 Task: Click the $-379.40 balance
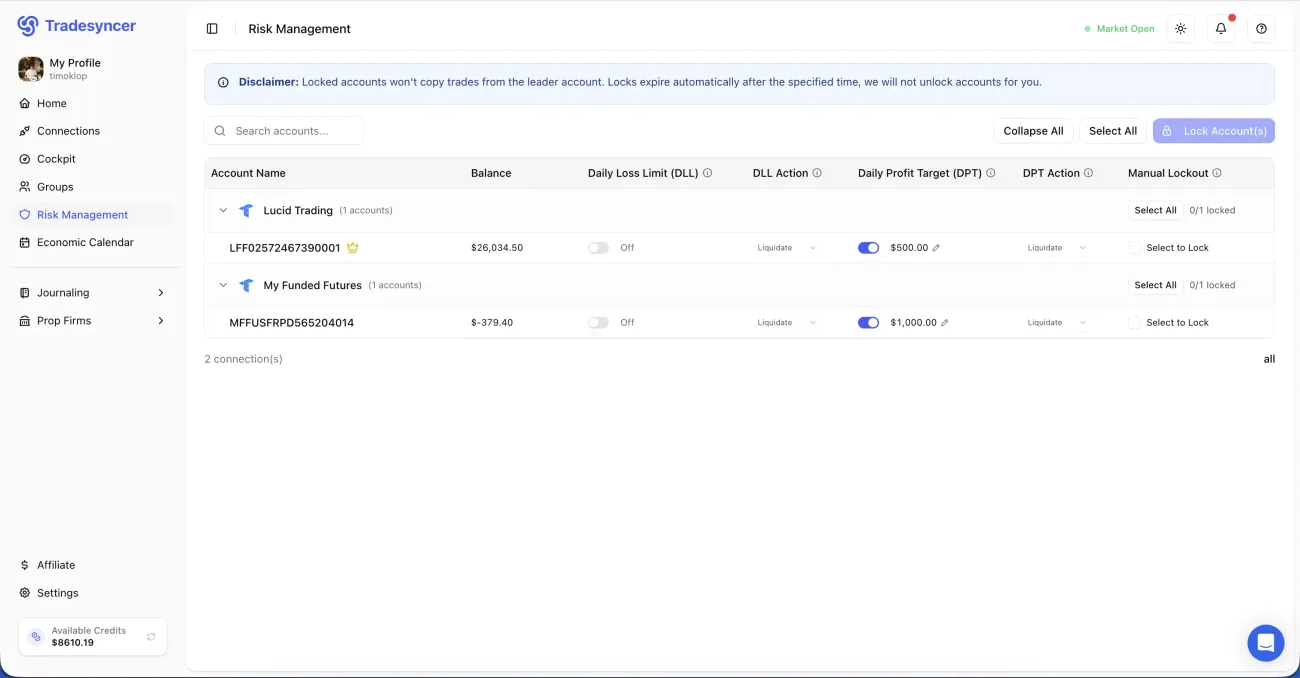[x=492, y=323]
